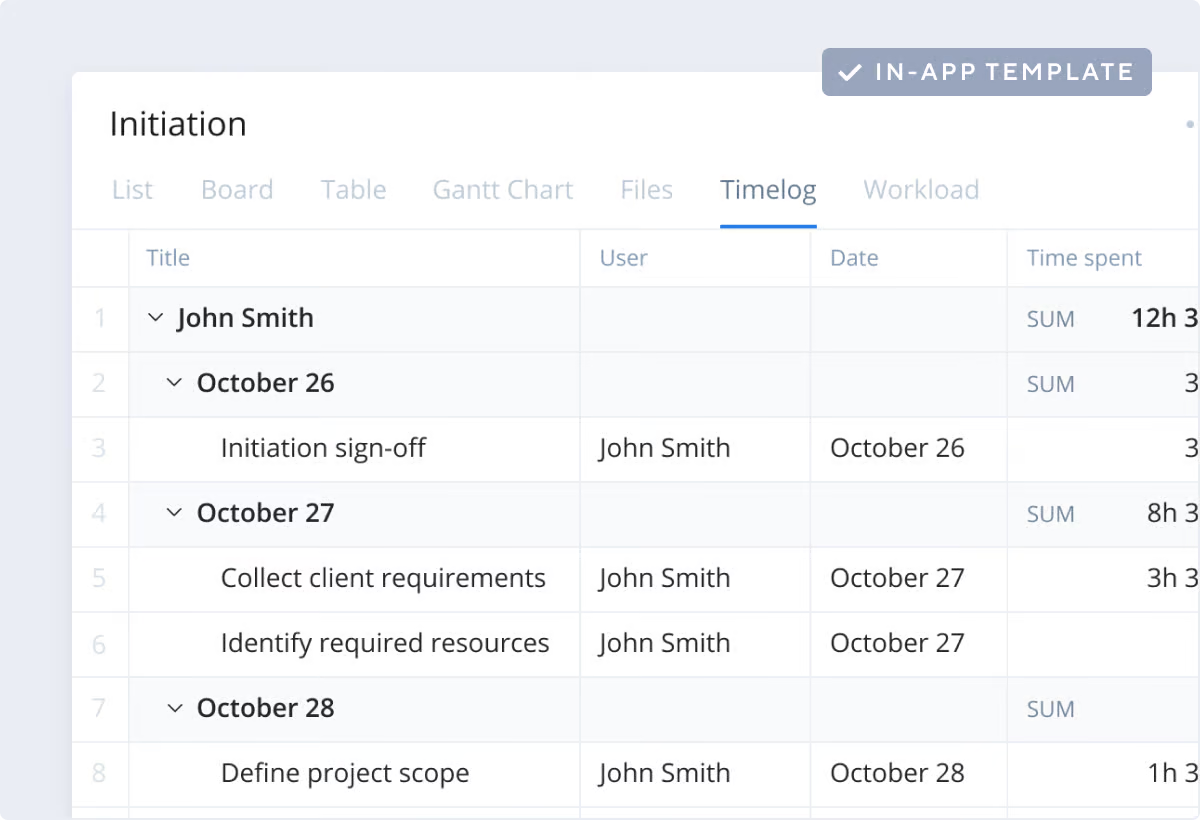The width and height of the screenshot is (1200, 820).
Task: Click the SUM label in John Smith row
Action: (1050, 319)
